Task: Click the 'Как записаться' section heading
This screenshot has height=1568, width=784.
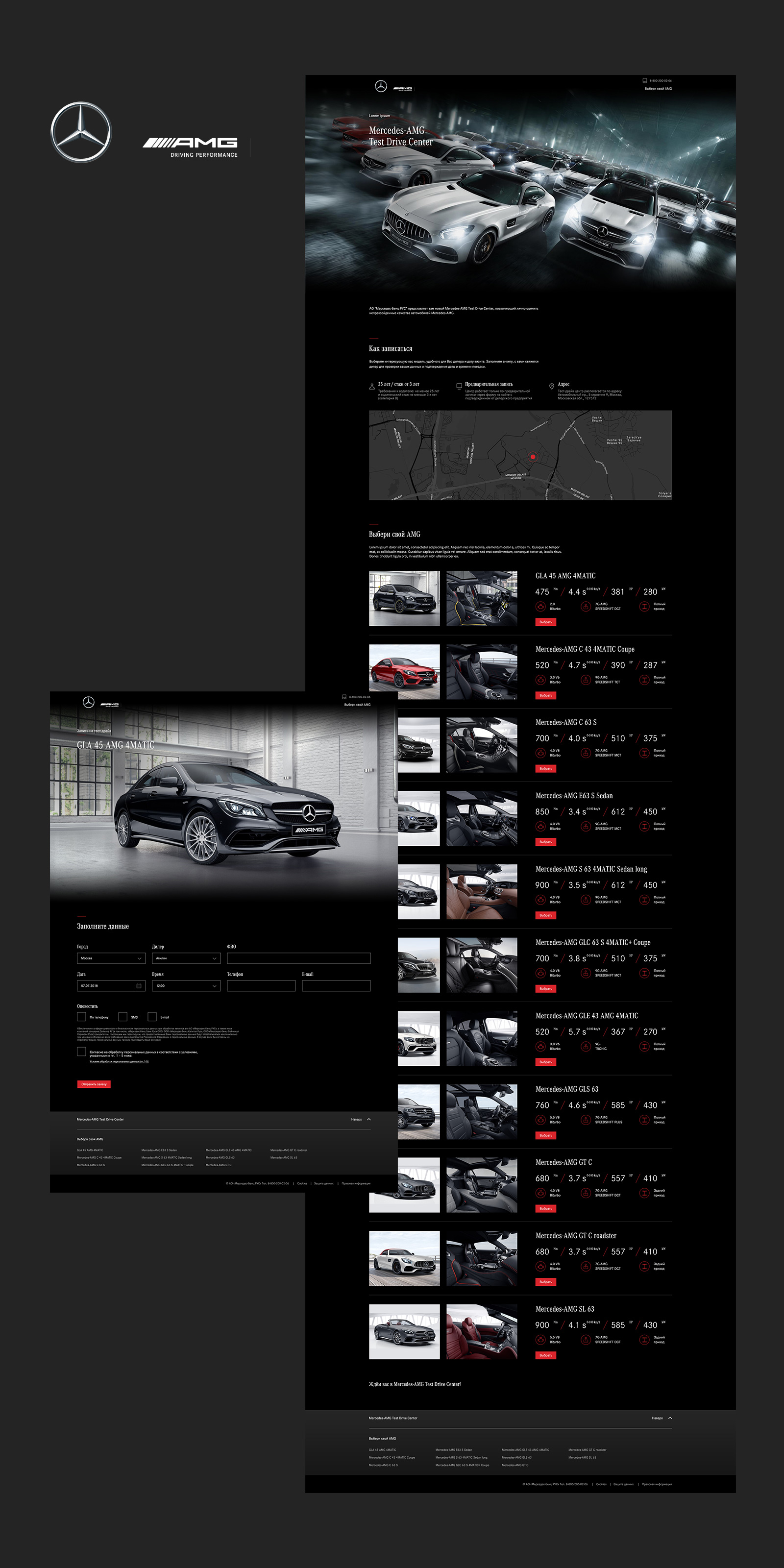Action: 391,349
